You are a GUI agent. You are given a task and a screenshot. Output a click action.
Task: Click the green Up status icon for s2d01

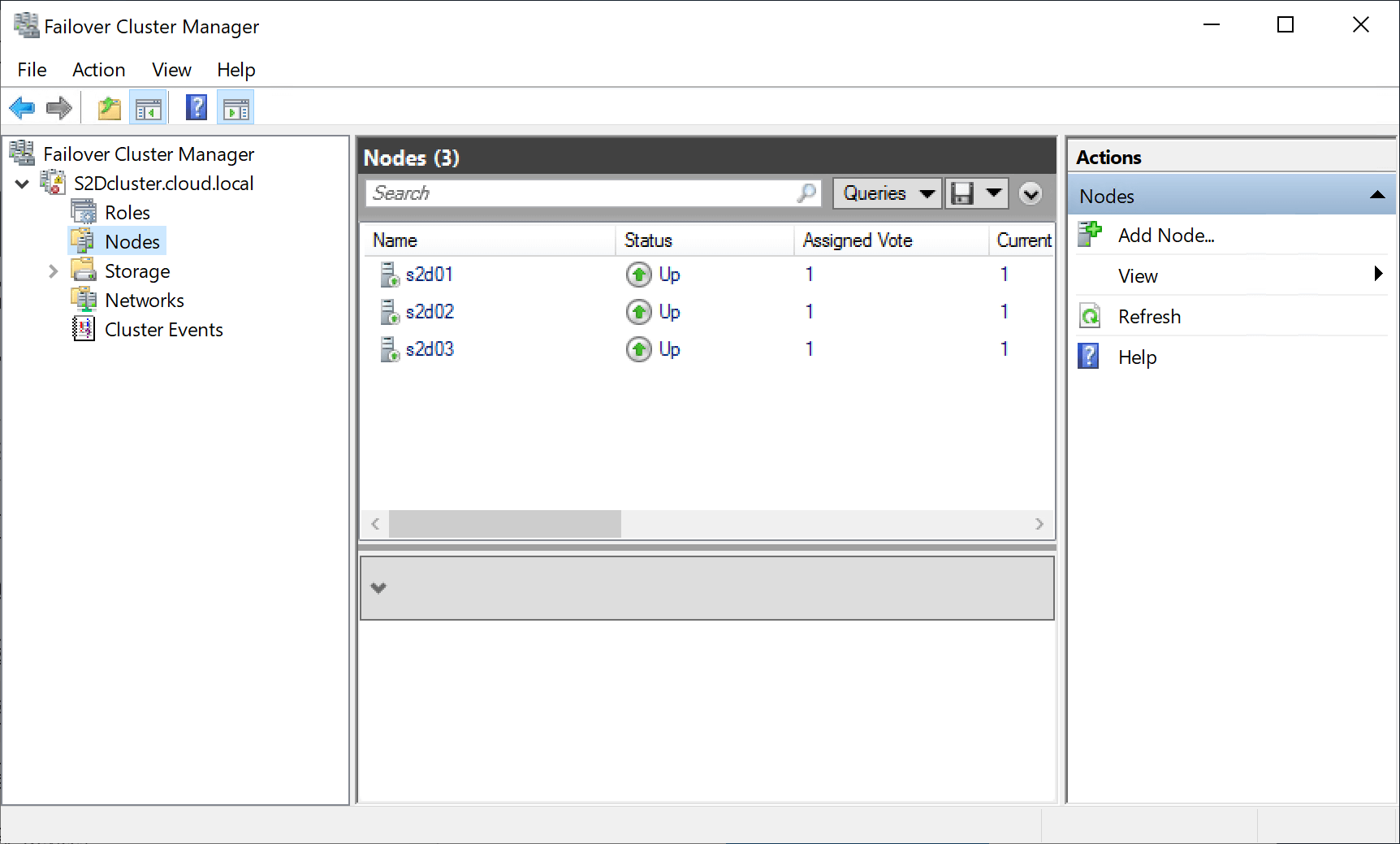tap(639, 275)
